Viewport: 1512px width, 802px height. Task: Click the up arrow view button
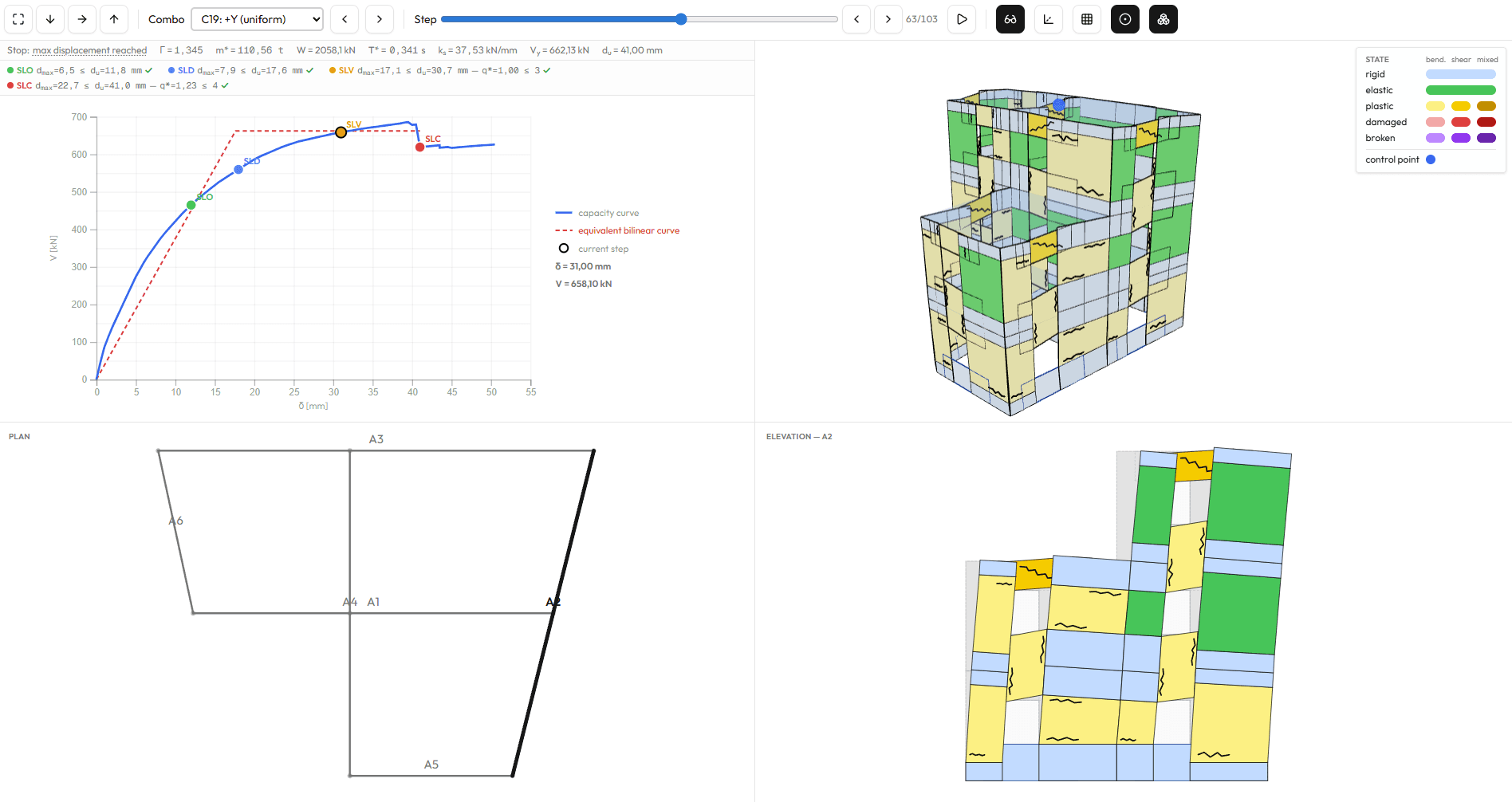pos(114,19)
